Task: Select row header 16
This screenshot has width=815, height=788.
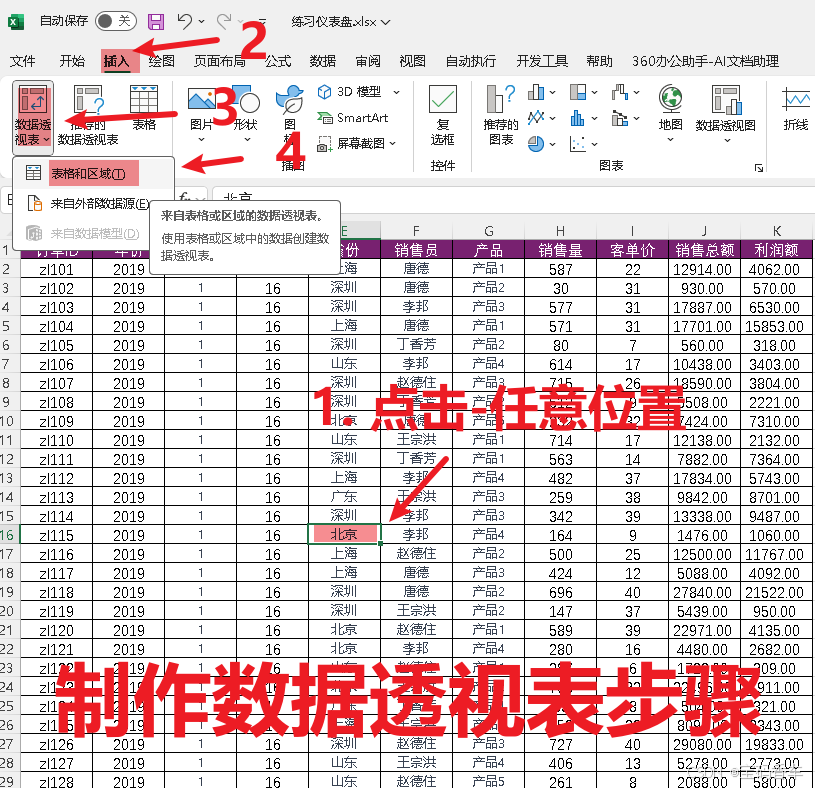Action: 9,535
